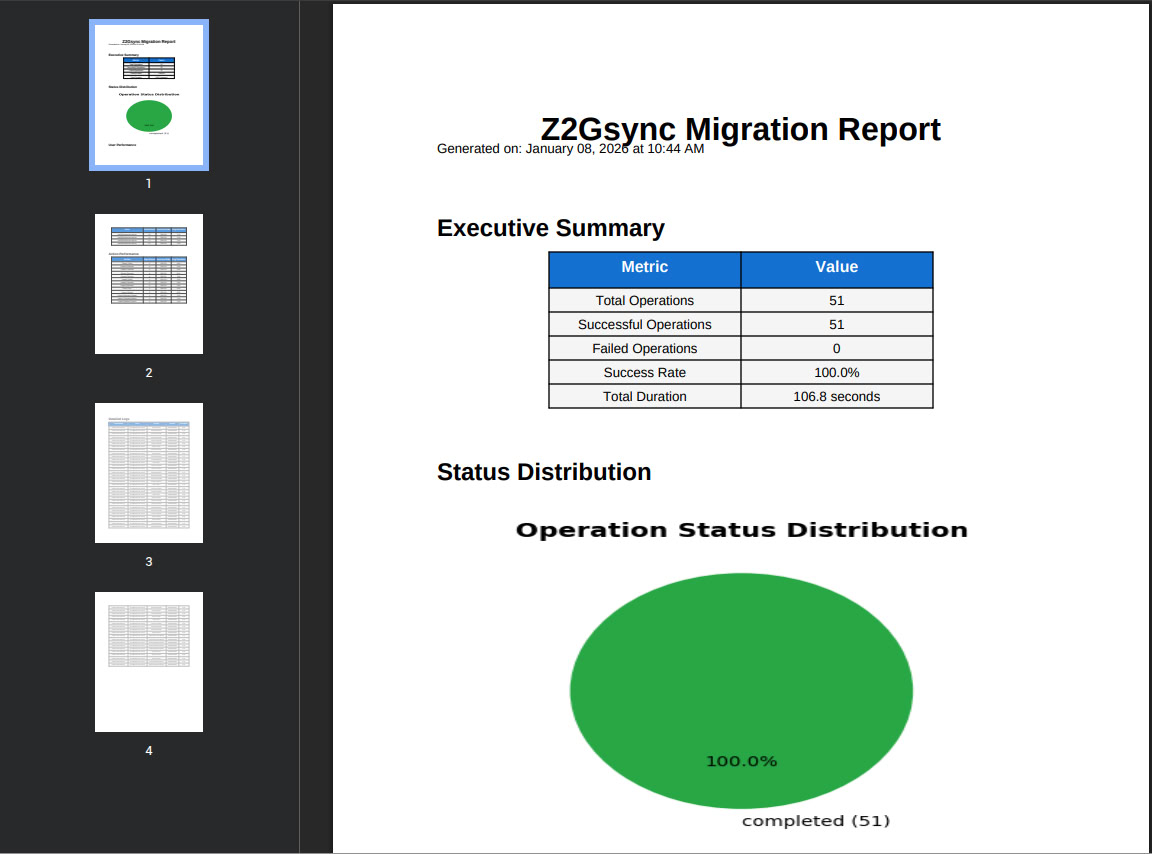Click the Operation Status Distribution chart title
The image size is (1152, 854).
(740, 529)
